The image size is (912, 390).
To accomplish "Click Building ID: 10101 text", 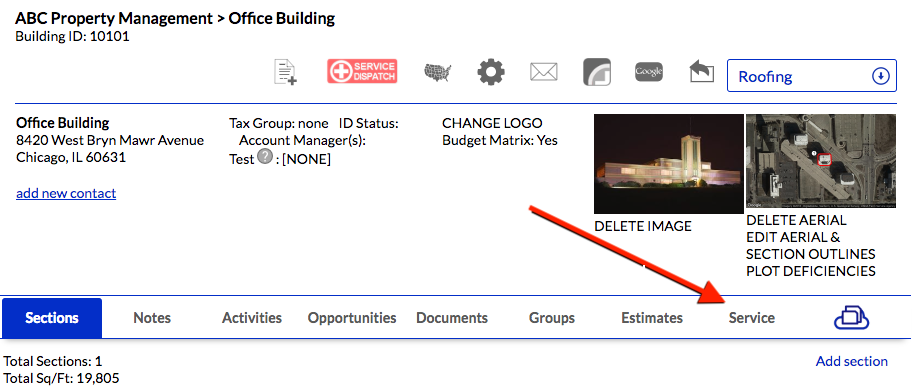I will [x=72, y=37].
